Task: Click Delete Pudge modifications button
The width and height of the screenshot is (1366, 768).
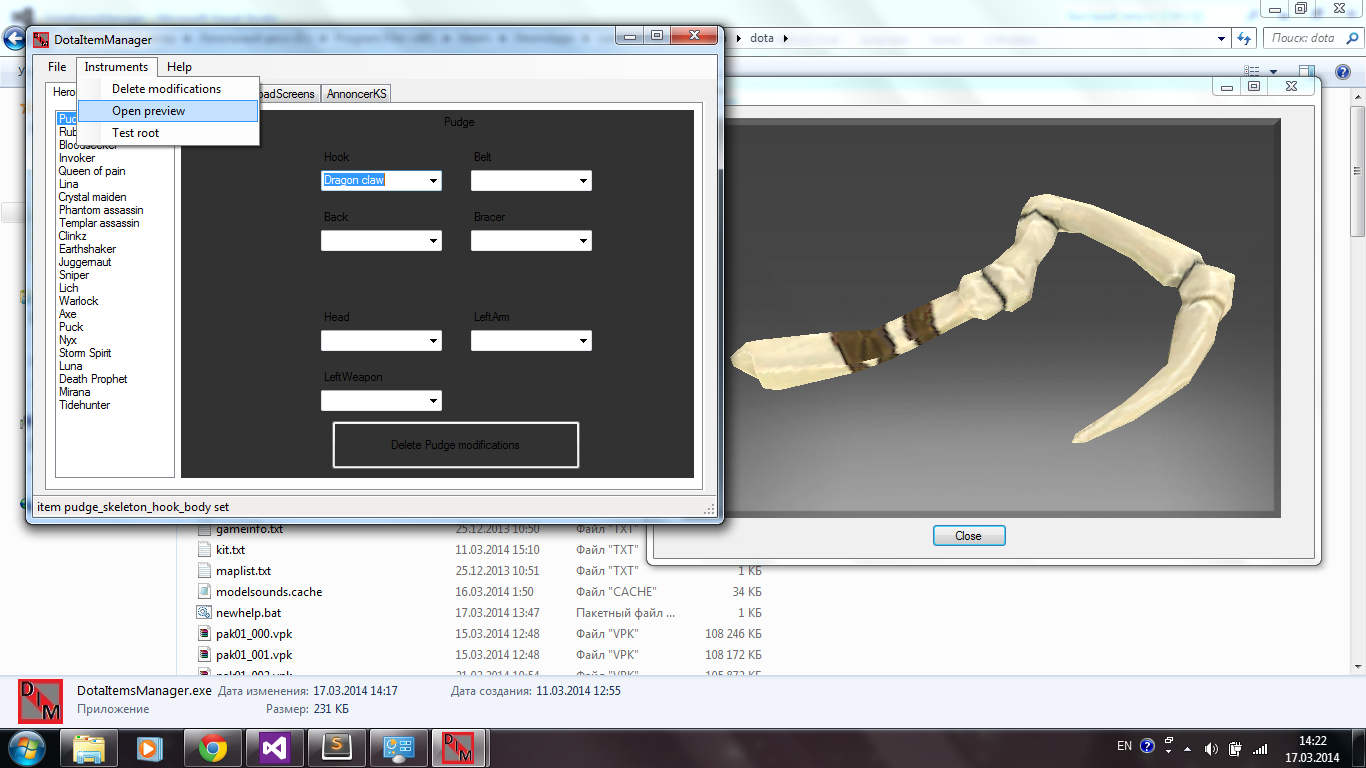Action: [456, 445]
